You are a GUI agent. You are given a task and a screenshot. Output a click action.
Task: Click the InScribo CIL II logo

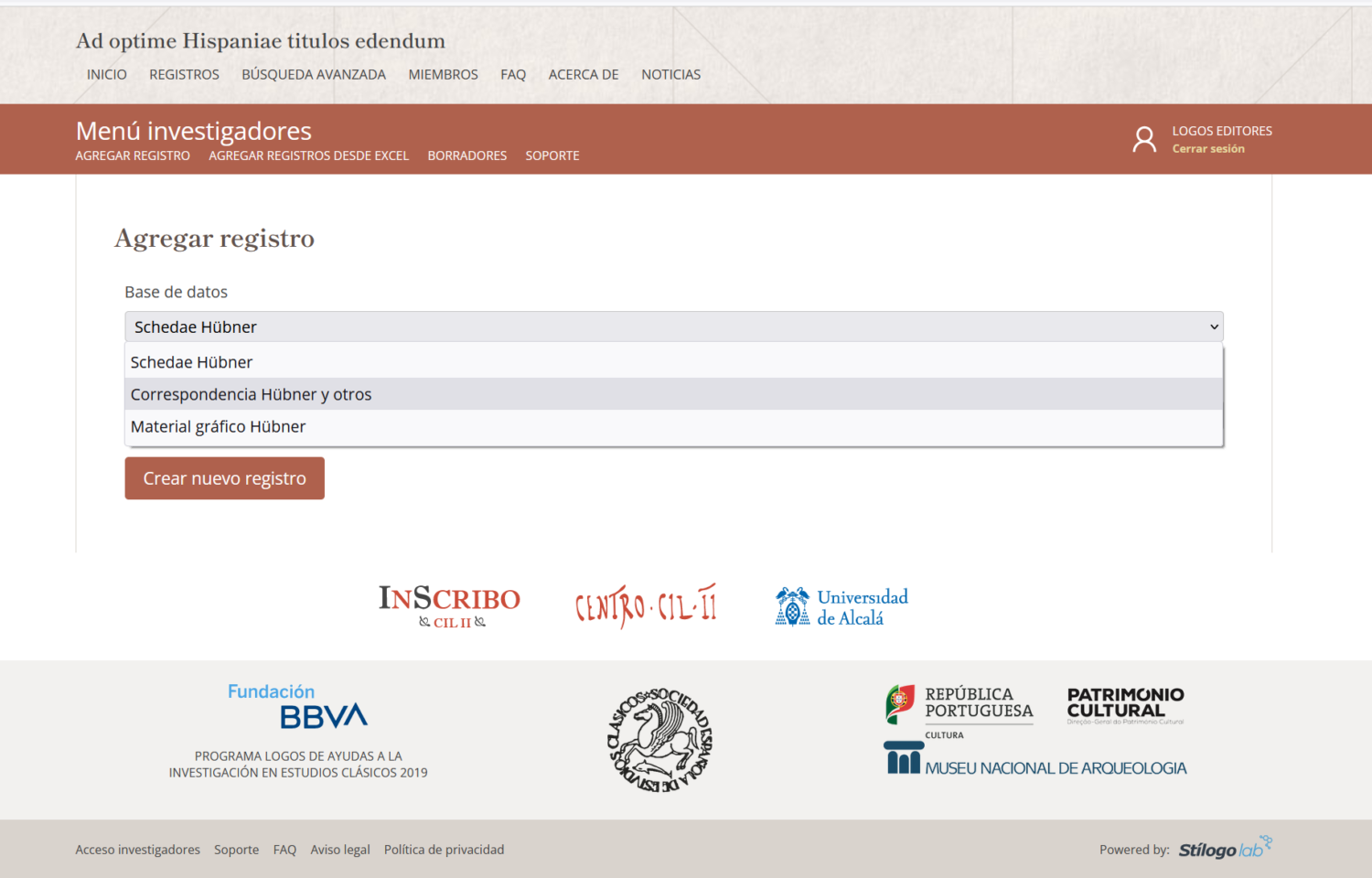click(449, 606)
